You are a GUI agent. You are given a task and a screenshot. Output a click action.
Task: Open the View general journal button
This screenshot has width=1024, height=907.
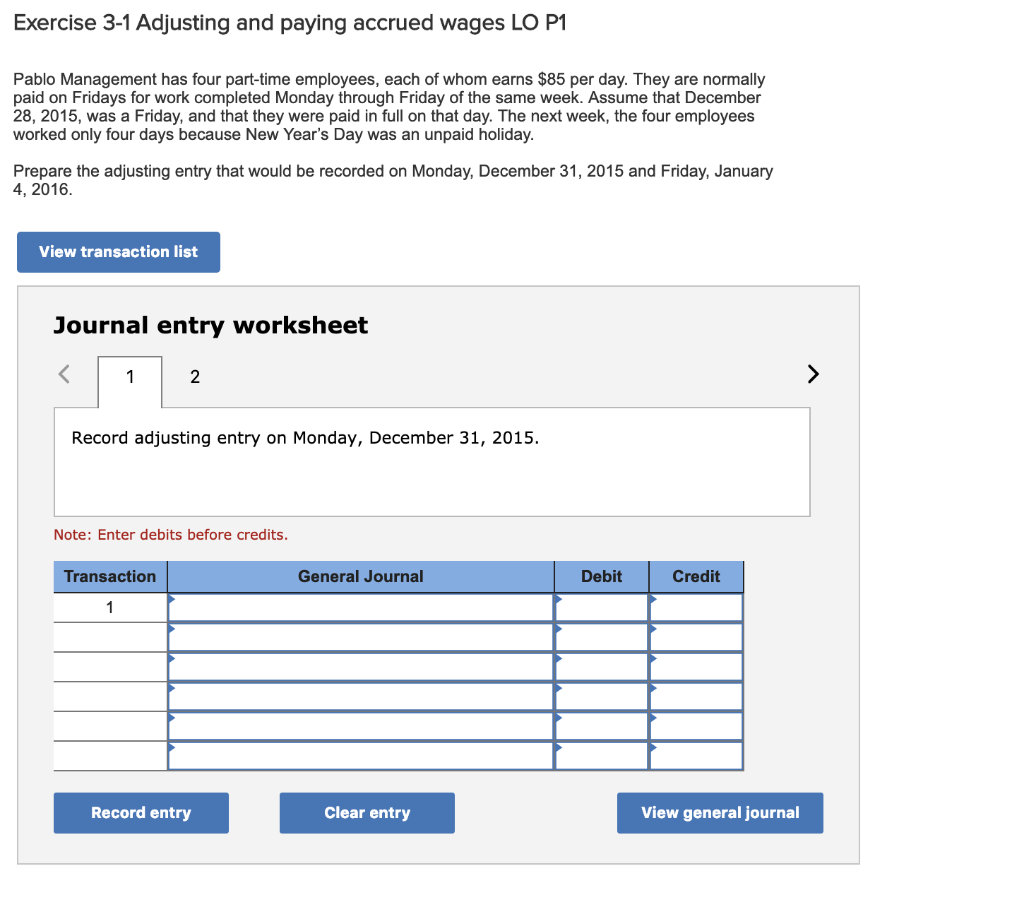click(720, 813)
